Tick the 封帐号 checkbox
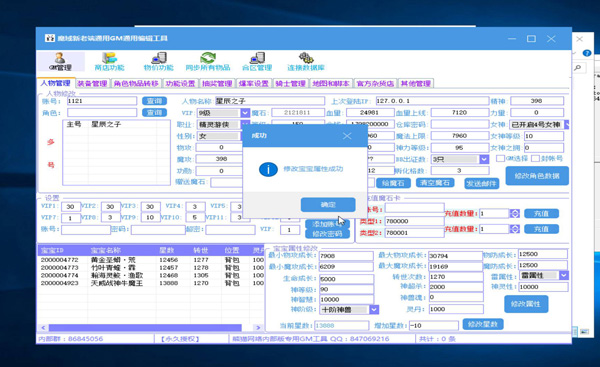The image size is (600, 367). pos(535,158)
